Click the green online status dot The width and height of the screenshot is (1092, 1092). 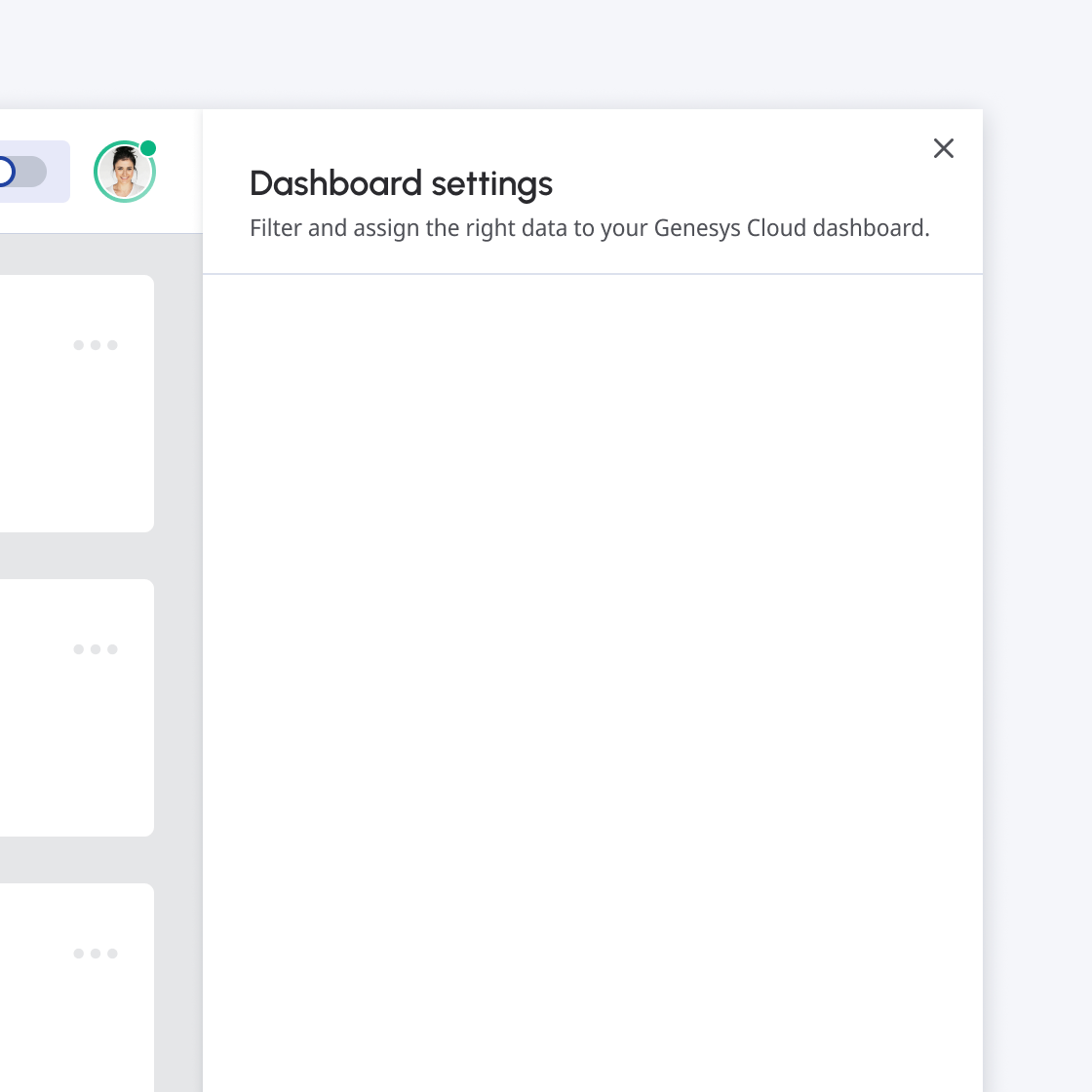147,148
